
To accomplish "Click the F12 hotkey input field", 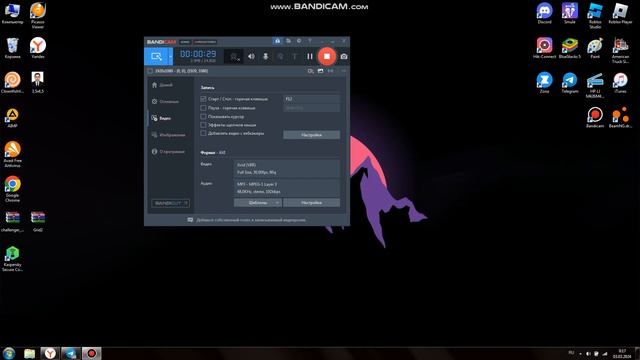I will [311, 99].
